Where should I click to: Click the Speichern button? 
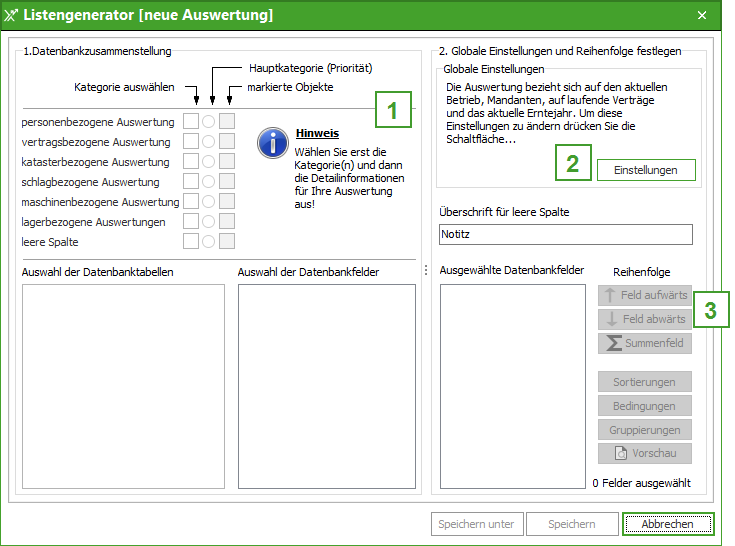(572, 524)
